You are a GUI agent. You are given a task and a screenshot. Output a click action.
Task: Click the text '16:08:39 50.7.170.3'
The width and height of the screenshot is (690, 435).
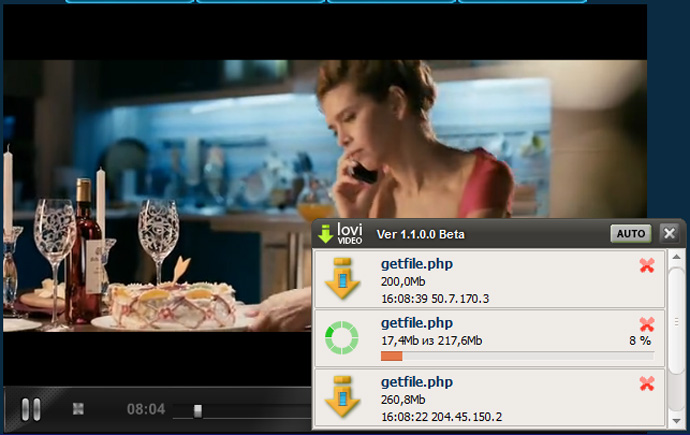435,299
